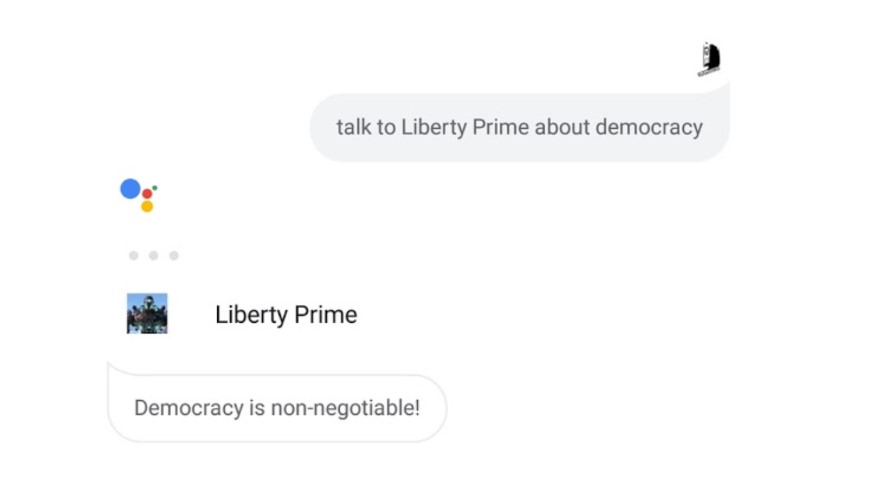Select the Liberty Prime agent name label

(x=286, y=315)
